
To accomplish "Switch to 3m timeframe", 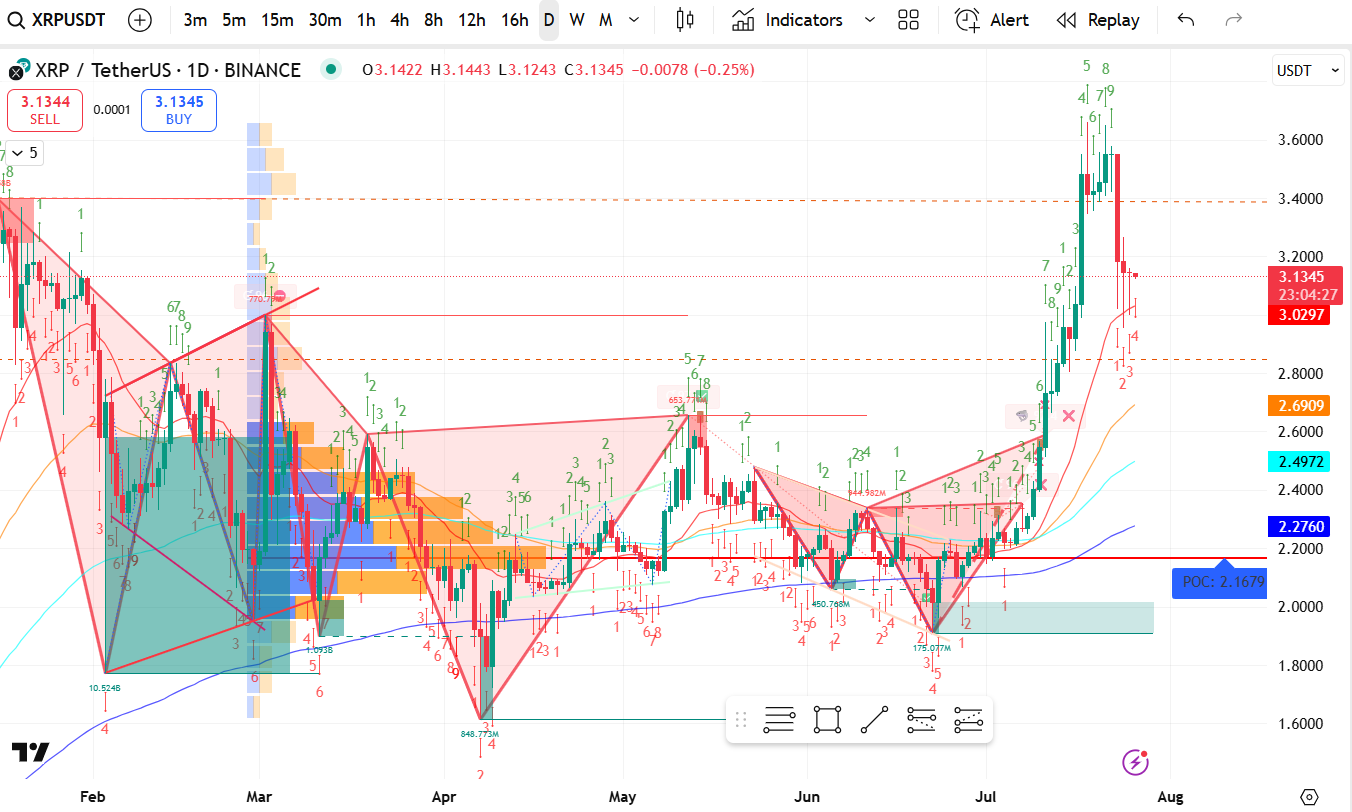I will click(196, 20).
